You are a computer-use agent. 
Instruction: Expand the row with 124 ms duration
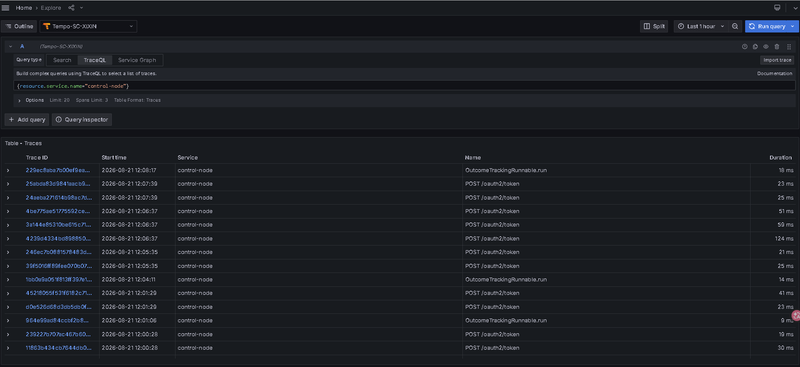point(8,238)
